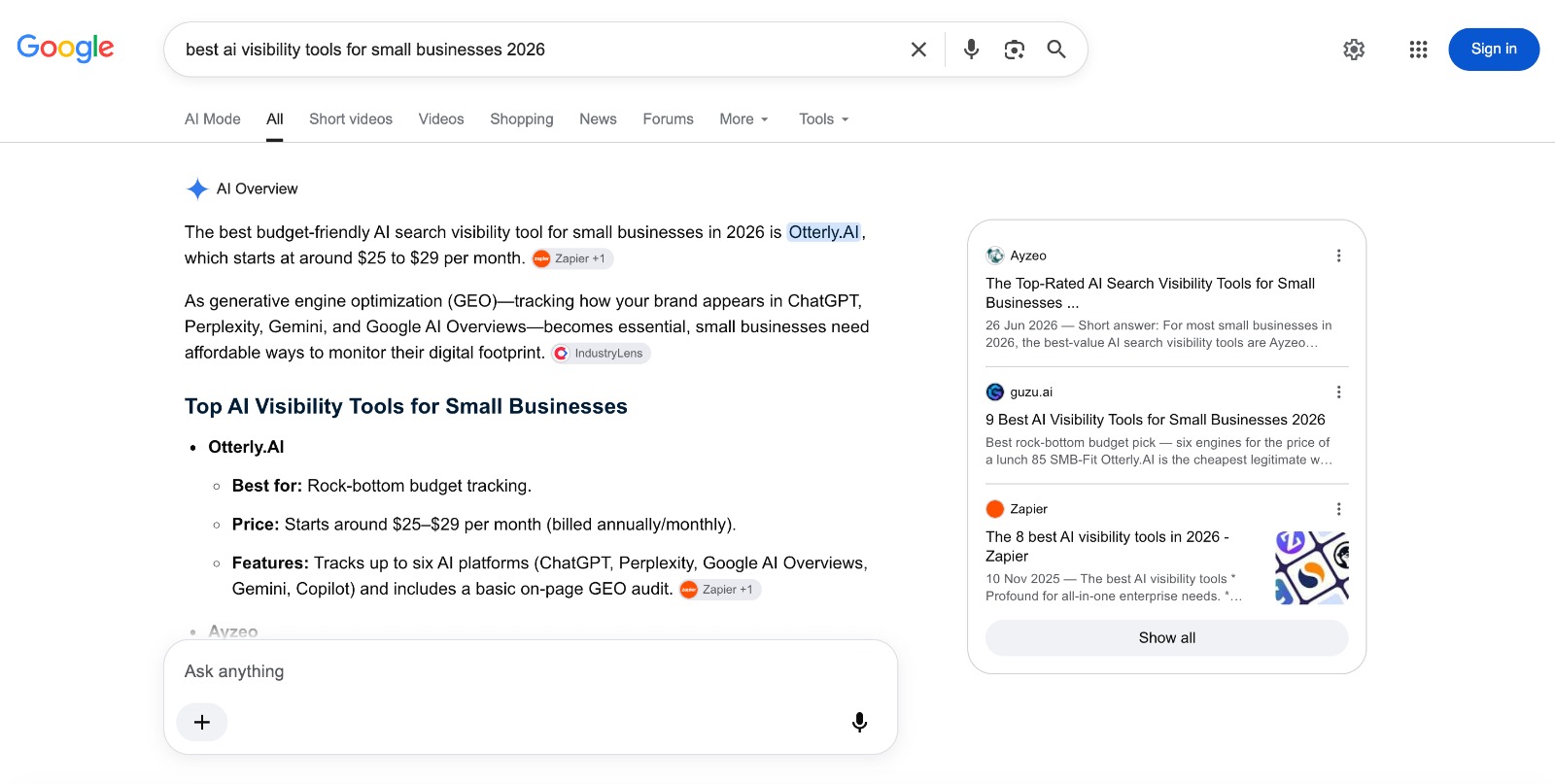1555x784 pixels.
Task: Open '9 Best AI Visibility Tools' guzu.ai link
Action: (1156, 420)
